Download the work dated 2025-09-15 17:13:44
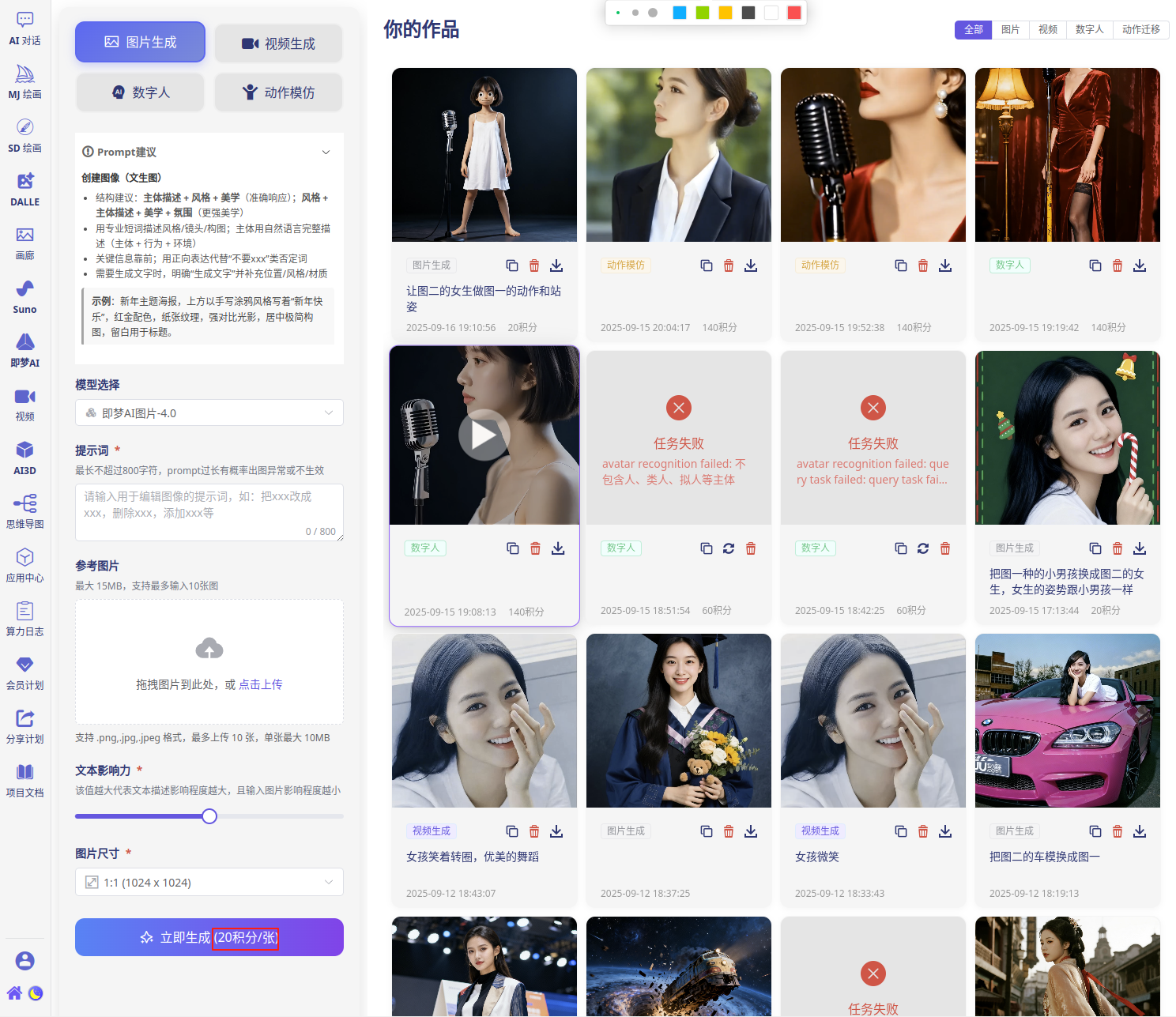The height and width of the screenshot is (1017, 1176). pos(1140,548)
